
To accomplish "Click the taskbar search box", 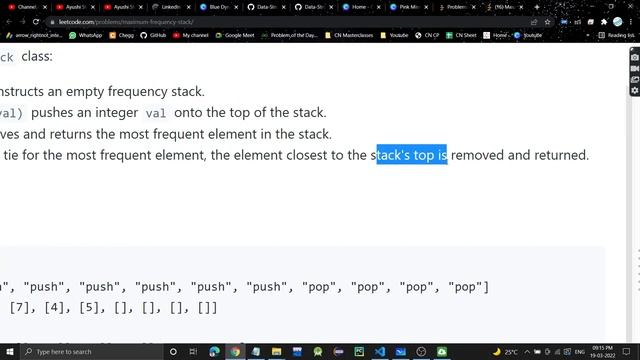I will click(92, 351).
